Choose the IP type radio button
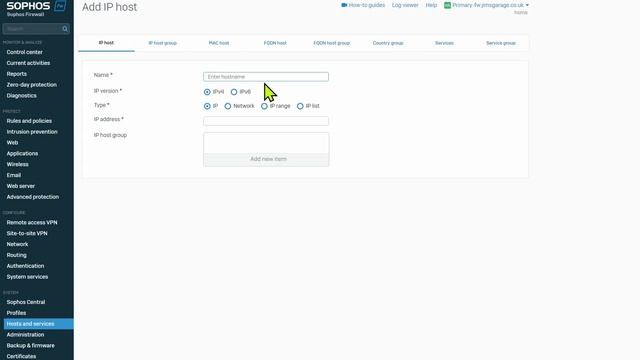The height and width of the screenshot is (360, 640). [207, 106]
